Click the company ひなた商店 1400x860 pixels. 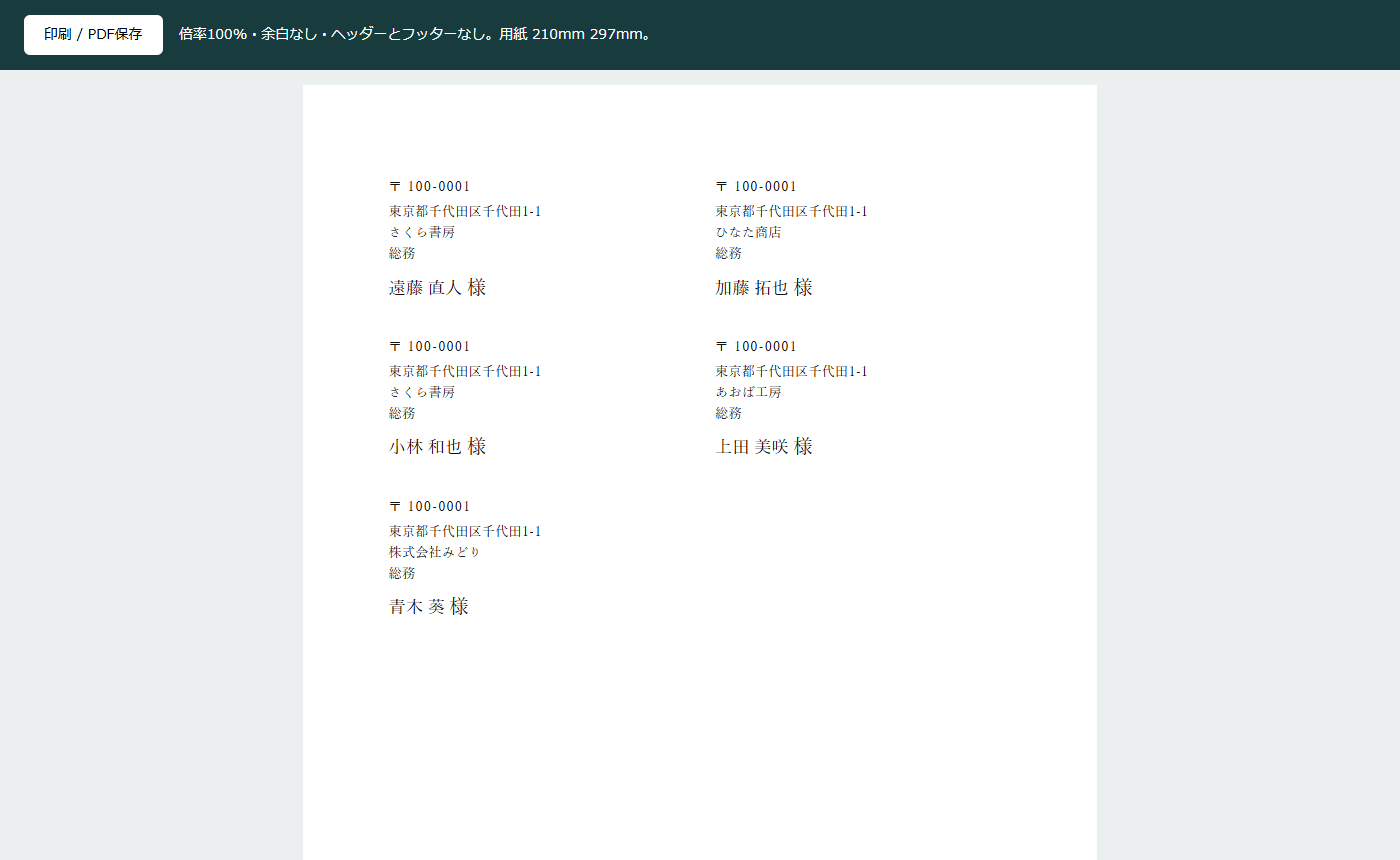749,232
